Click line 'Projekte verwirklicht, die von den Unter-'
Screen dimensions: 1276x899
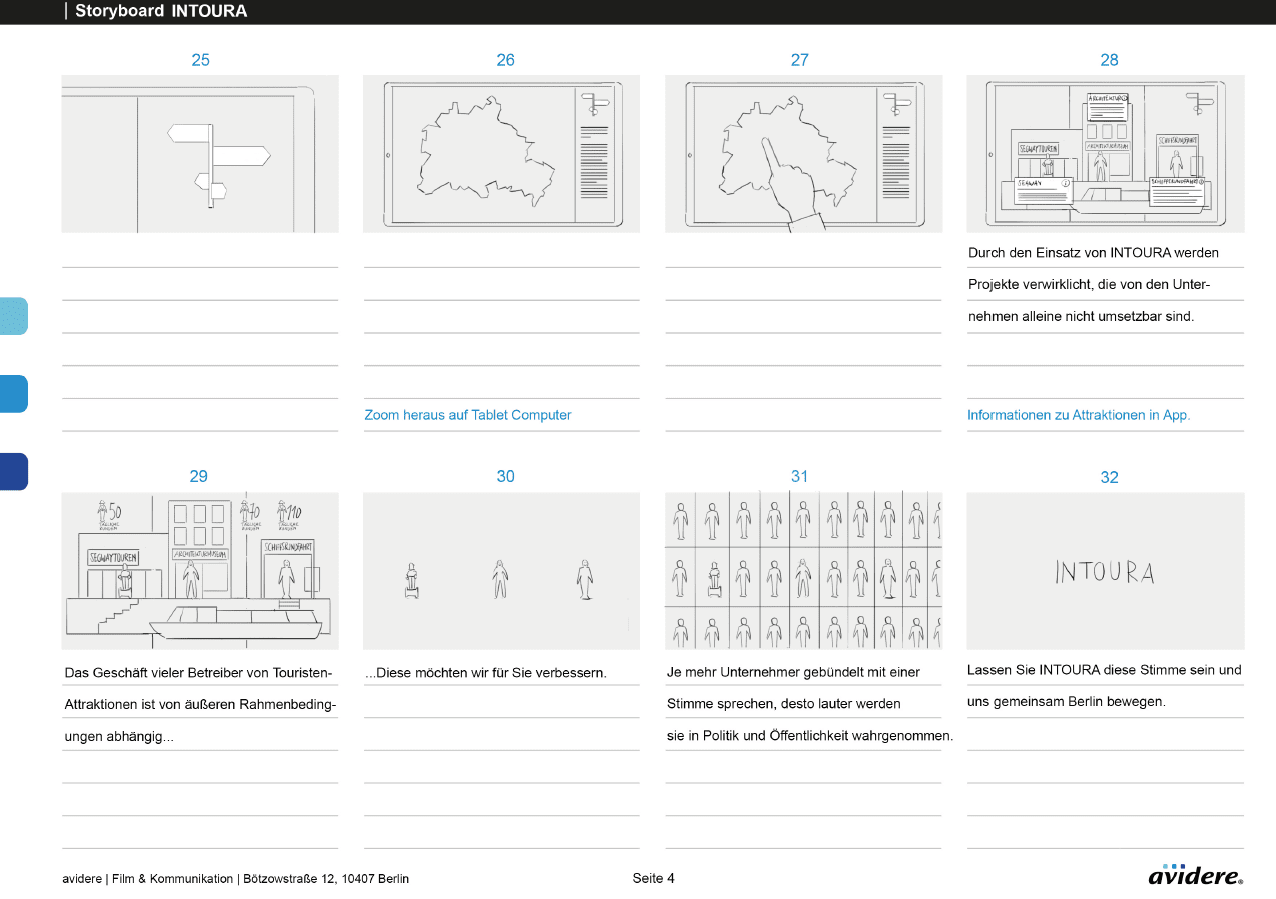coord(1089,285)
